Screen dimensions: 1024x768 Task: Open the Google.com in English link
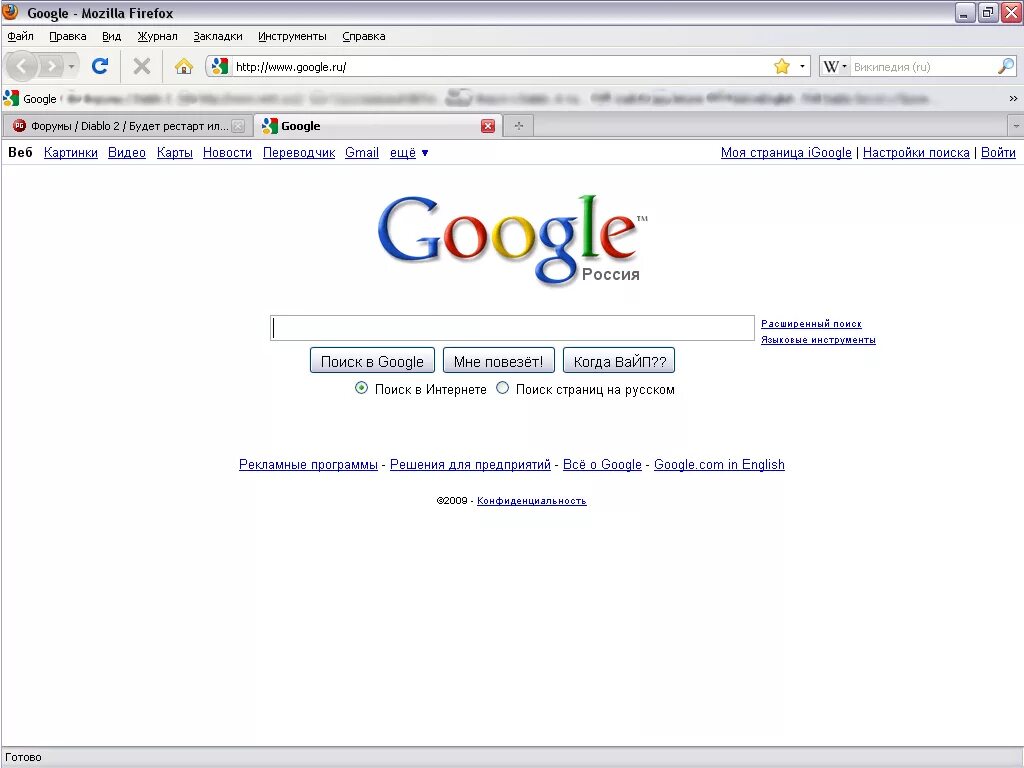click(719, 464)
